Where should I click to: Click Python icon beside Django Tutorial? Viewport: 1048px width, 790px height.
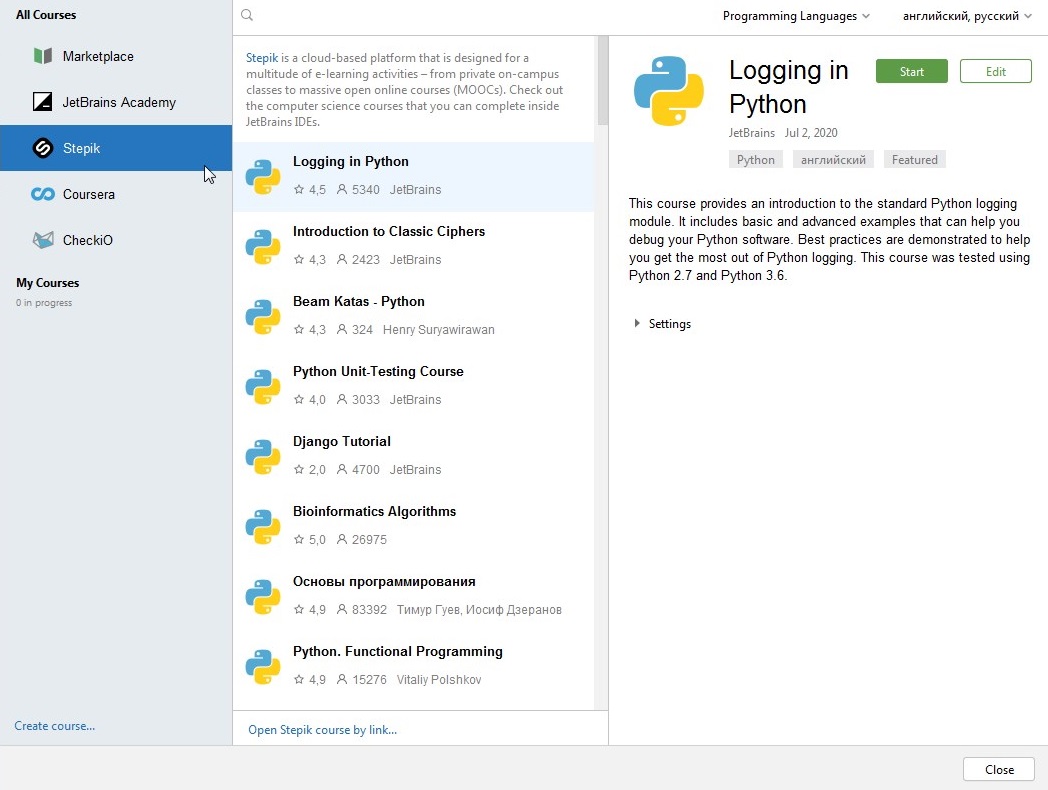263,457
